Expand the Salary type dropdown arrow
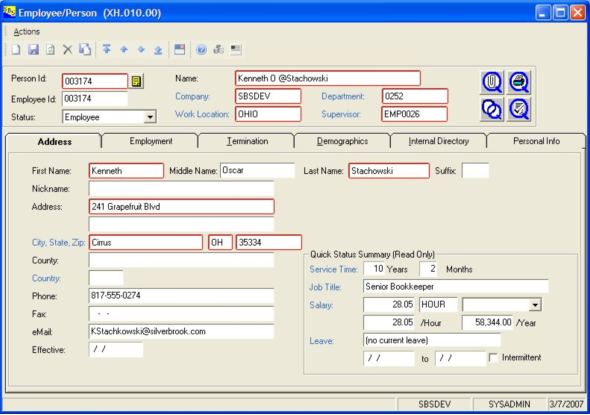Viewport: 590px width, 415px height. (535, 304)
